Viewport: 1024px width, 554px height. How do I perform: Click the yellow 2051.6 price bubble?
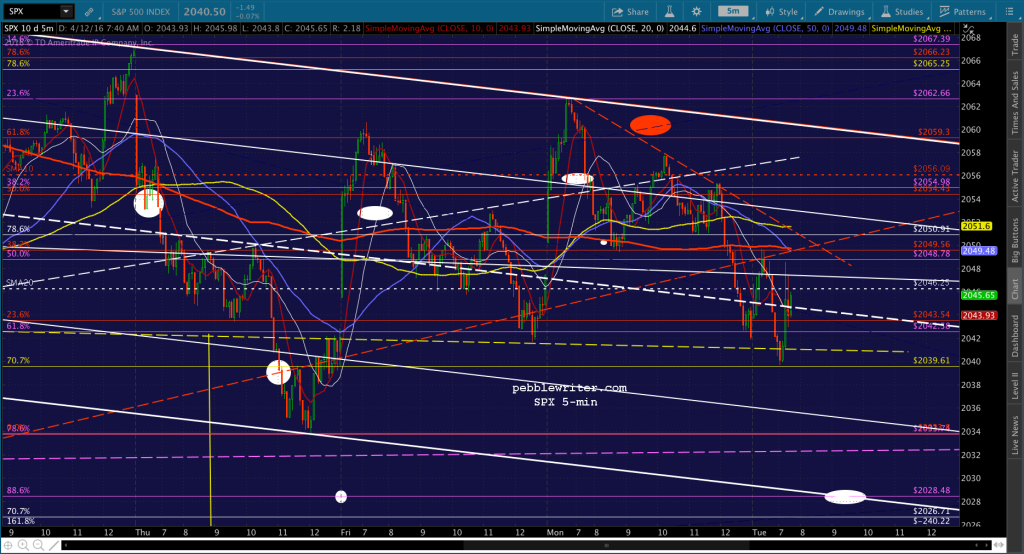click(x=976, y=226)
